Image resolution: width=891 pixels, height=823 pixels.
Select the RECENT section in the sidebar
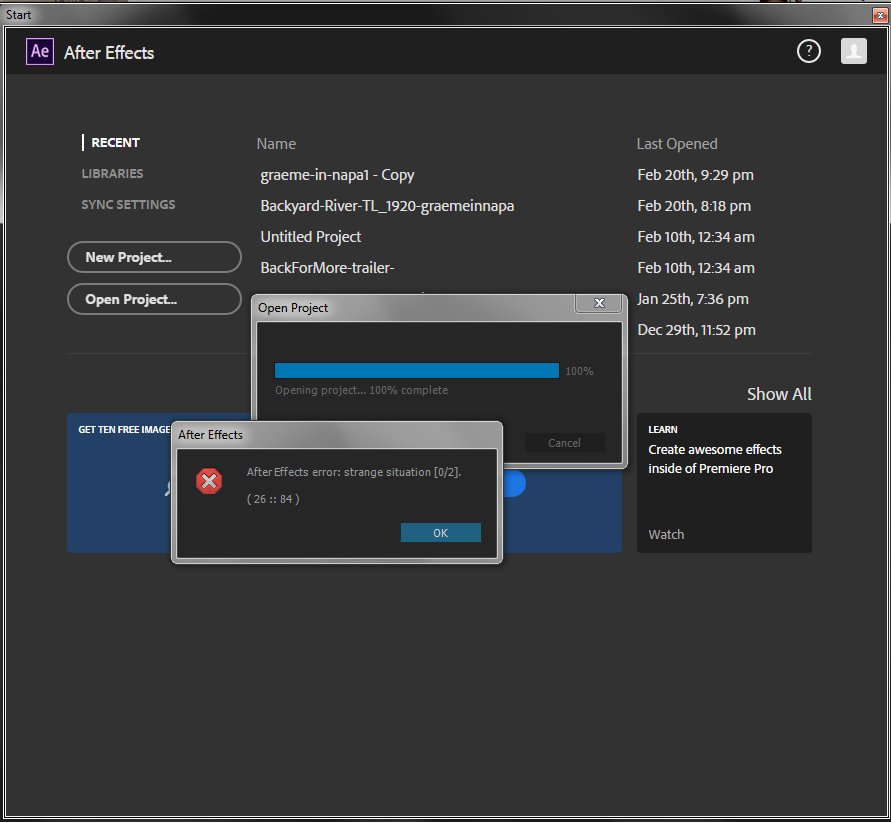click(x=113, y=142)
